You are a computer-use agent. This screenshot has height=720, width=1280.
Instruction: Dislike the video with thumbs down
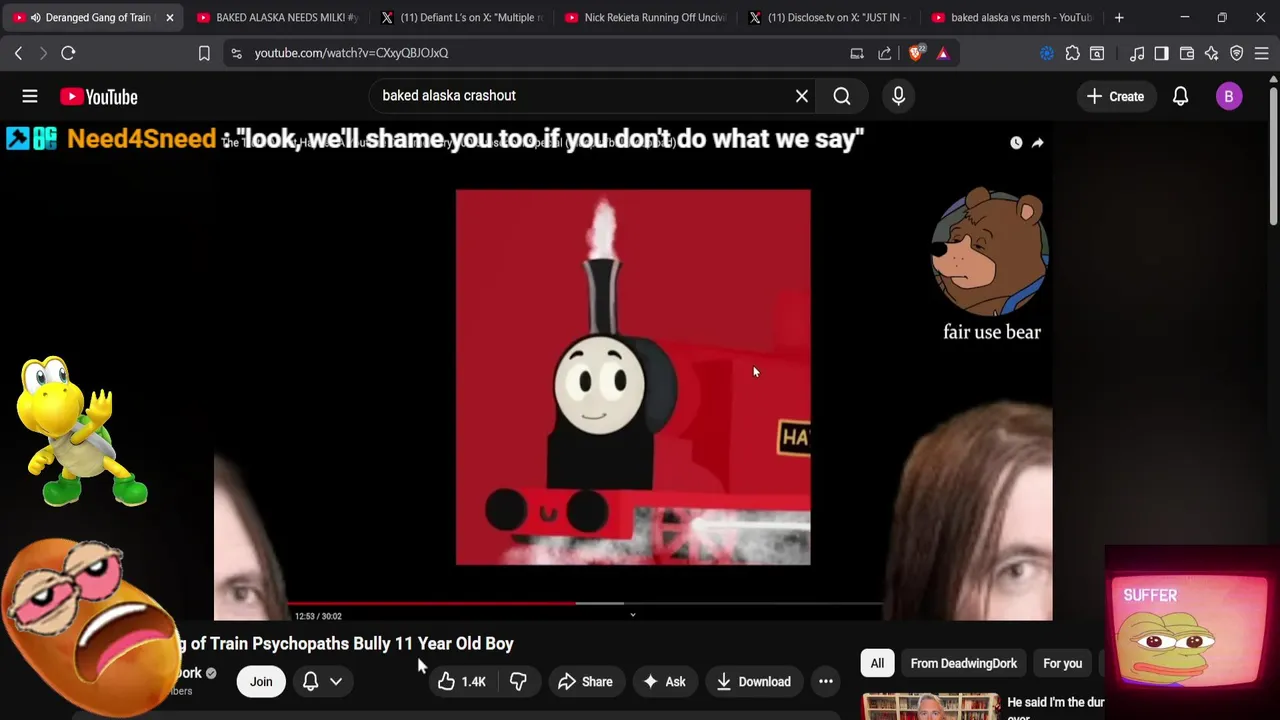click(x=518, y=682)
